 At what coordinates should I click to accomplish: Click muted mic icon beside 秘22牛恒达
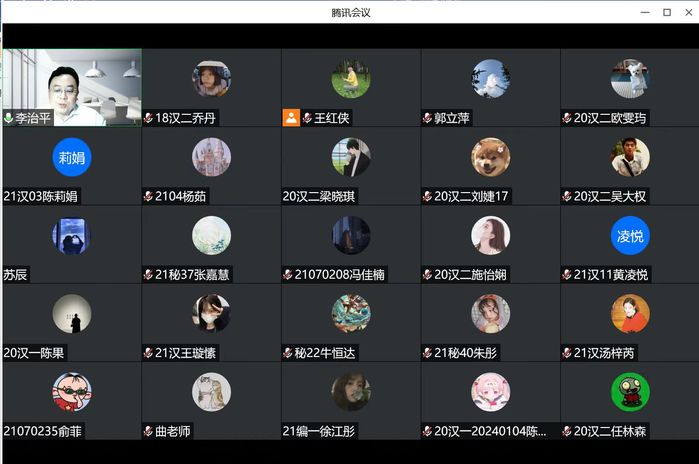(288, 353)
